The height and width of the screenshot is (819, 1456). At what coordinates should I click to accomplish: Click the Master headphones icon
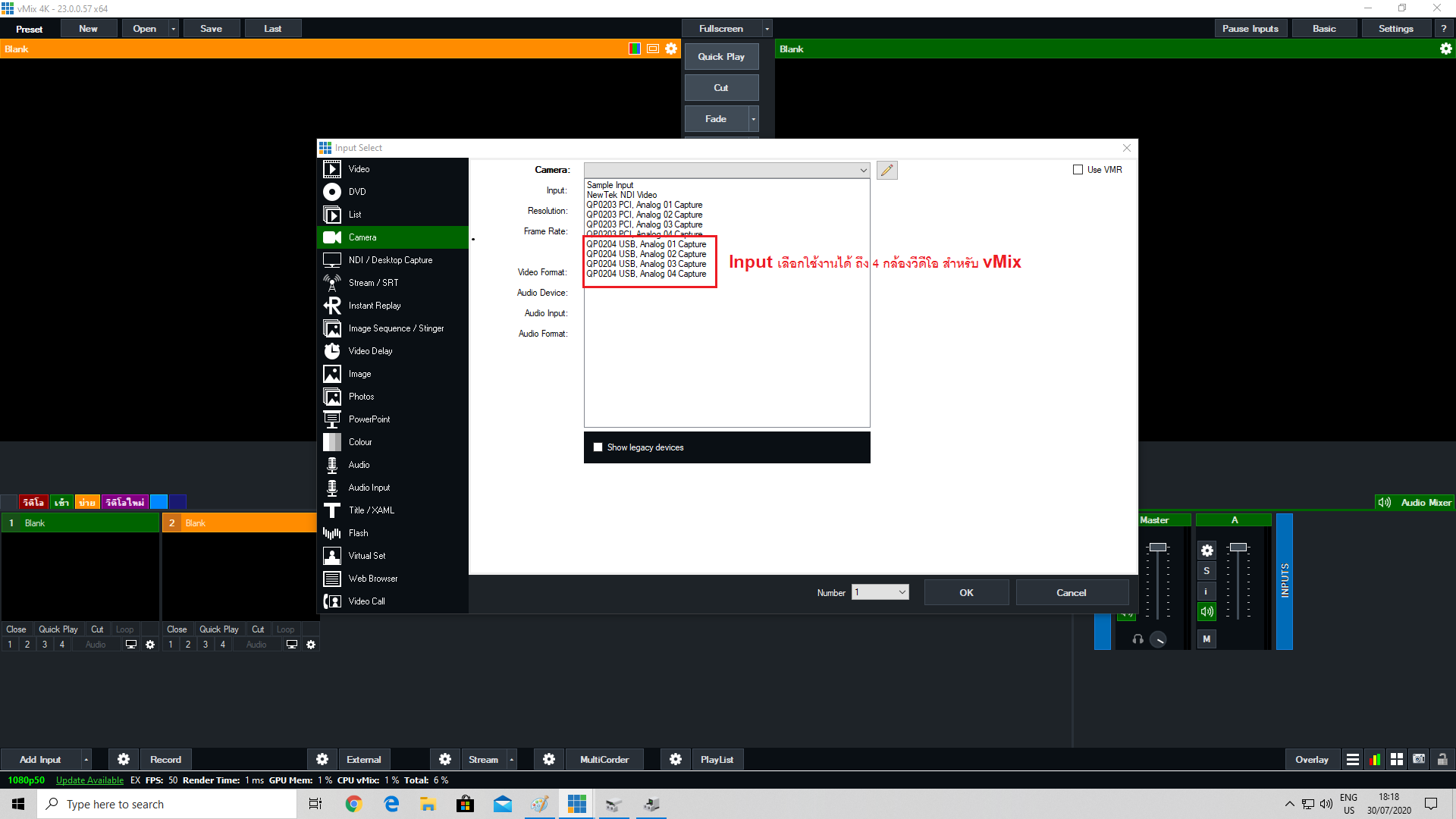click(x=1137, y=639)
